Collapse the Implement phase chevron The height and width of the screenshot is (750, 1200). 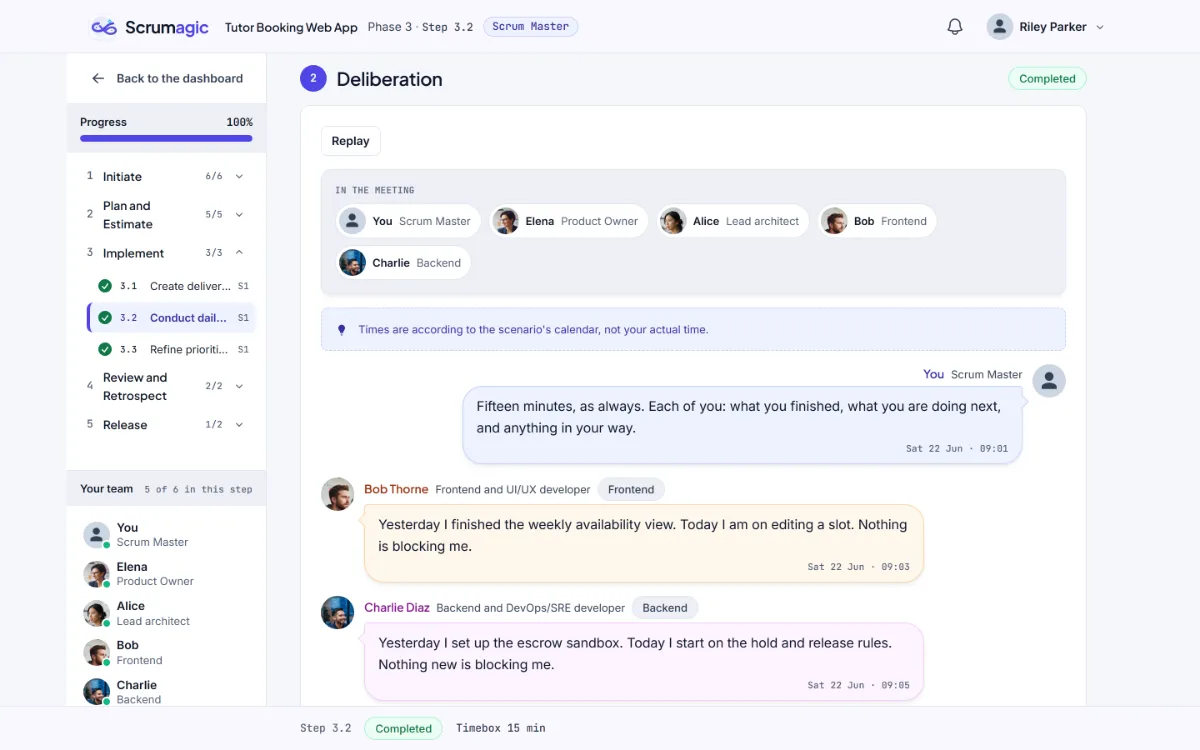pos(239,253)
